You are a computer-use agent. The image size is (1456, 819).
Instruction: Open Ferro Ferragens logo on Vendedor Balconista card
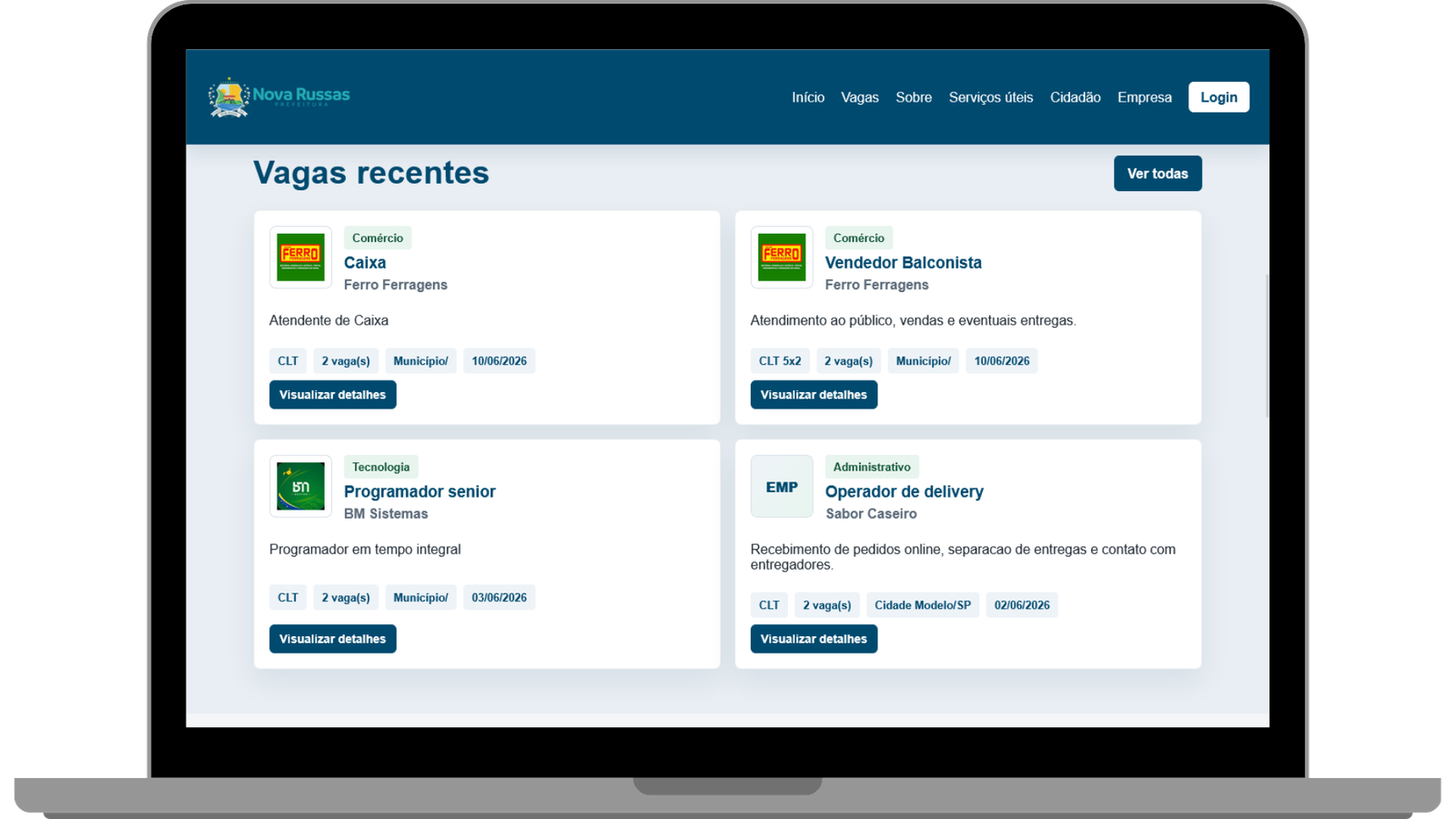782,258
